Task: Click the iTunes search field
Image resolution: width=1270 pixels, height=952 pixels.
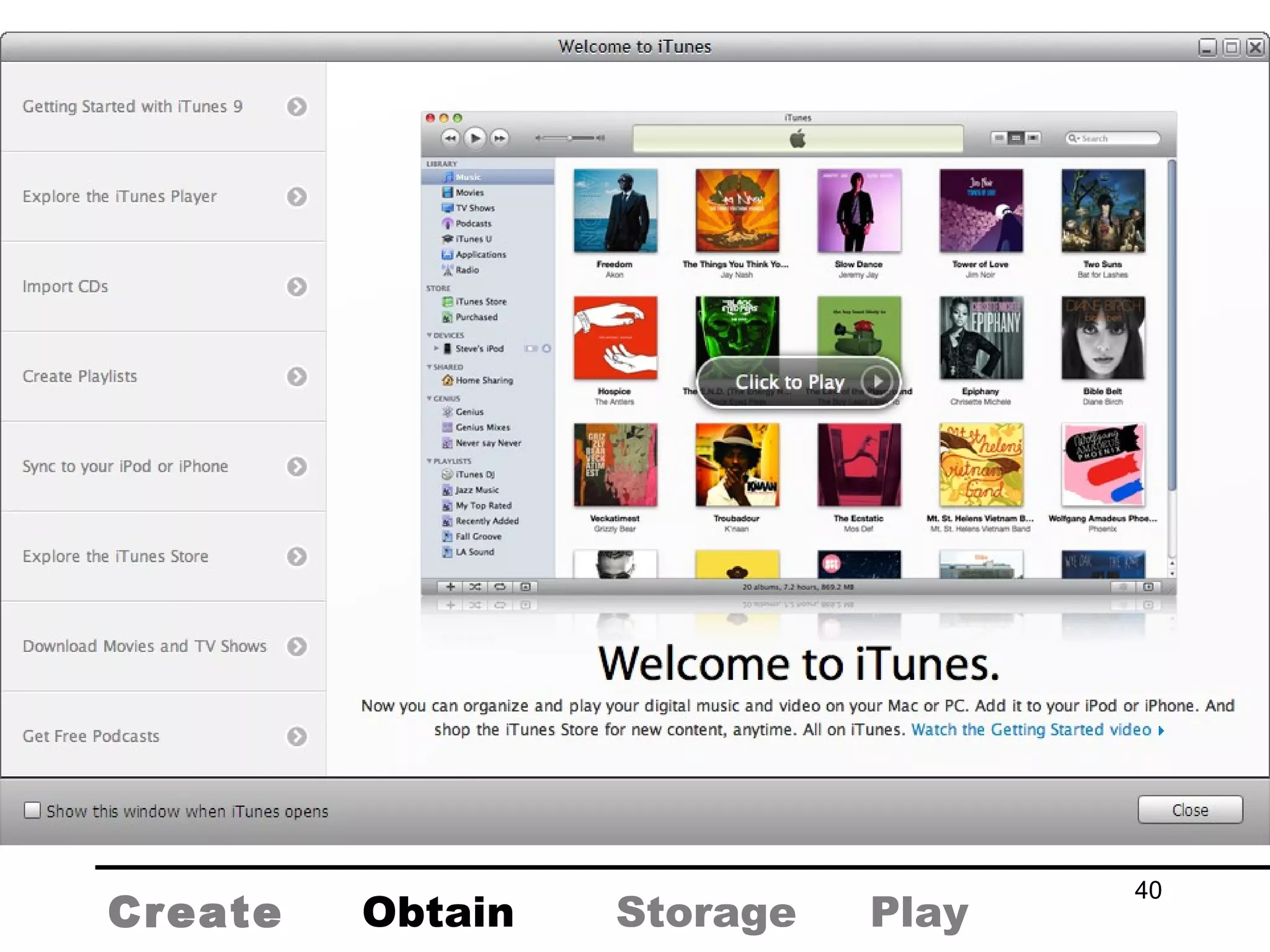Action: (x=1112, y=138)
